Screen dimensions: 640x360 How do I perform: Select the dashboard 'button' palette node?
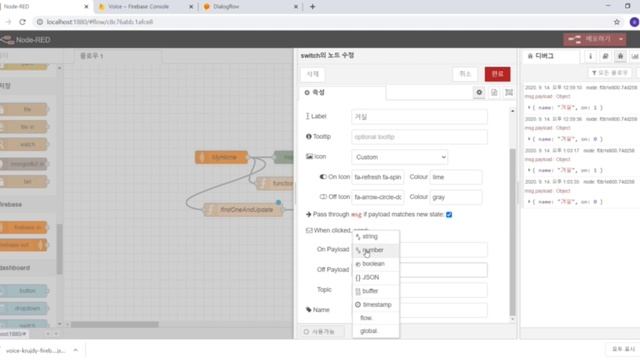(24, 291)
